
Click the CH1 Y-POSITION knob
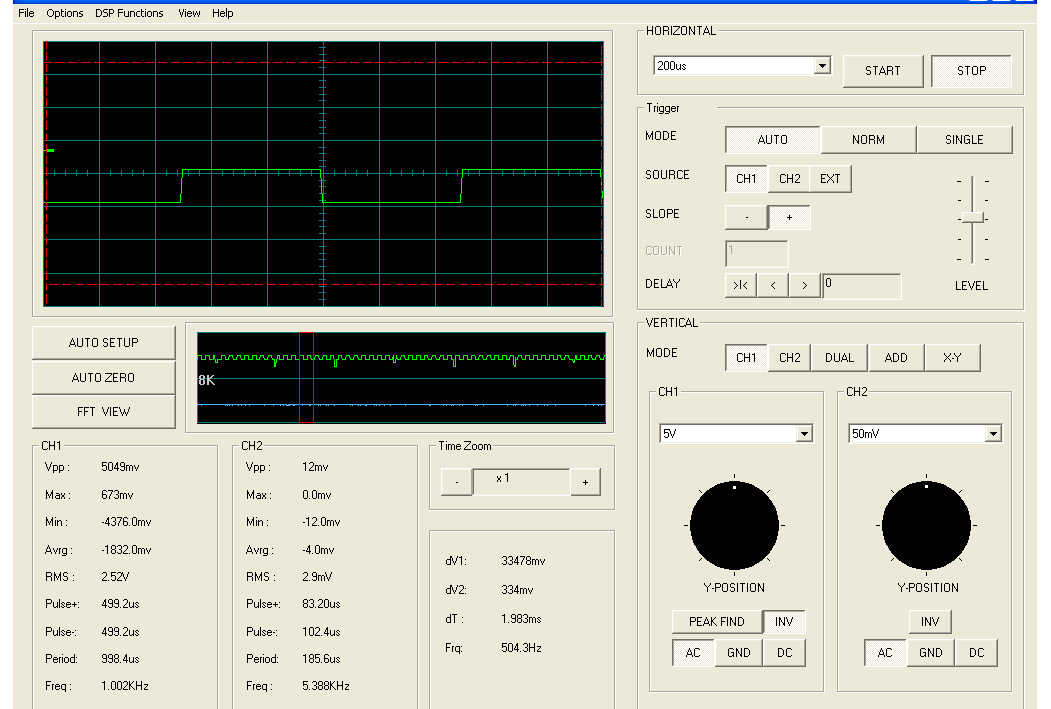(x=734, y=525)
